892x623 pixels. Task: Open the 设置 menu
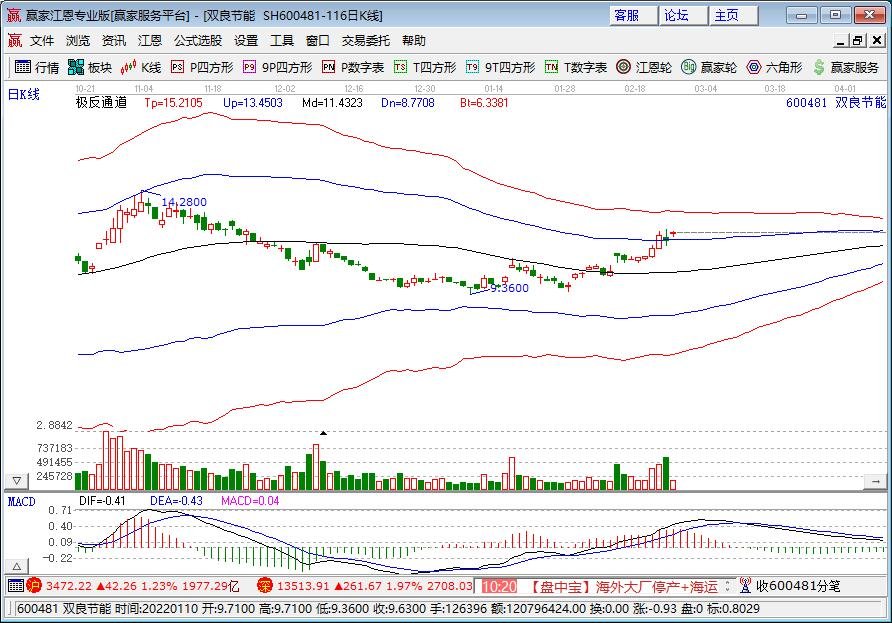[246, 40]
